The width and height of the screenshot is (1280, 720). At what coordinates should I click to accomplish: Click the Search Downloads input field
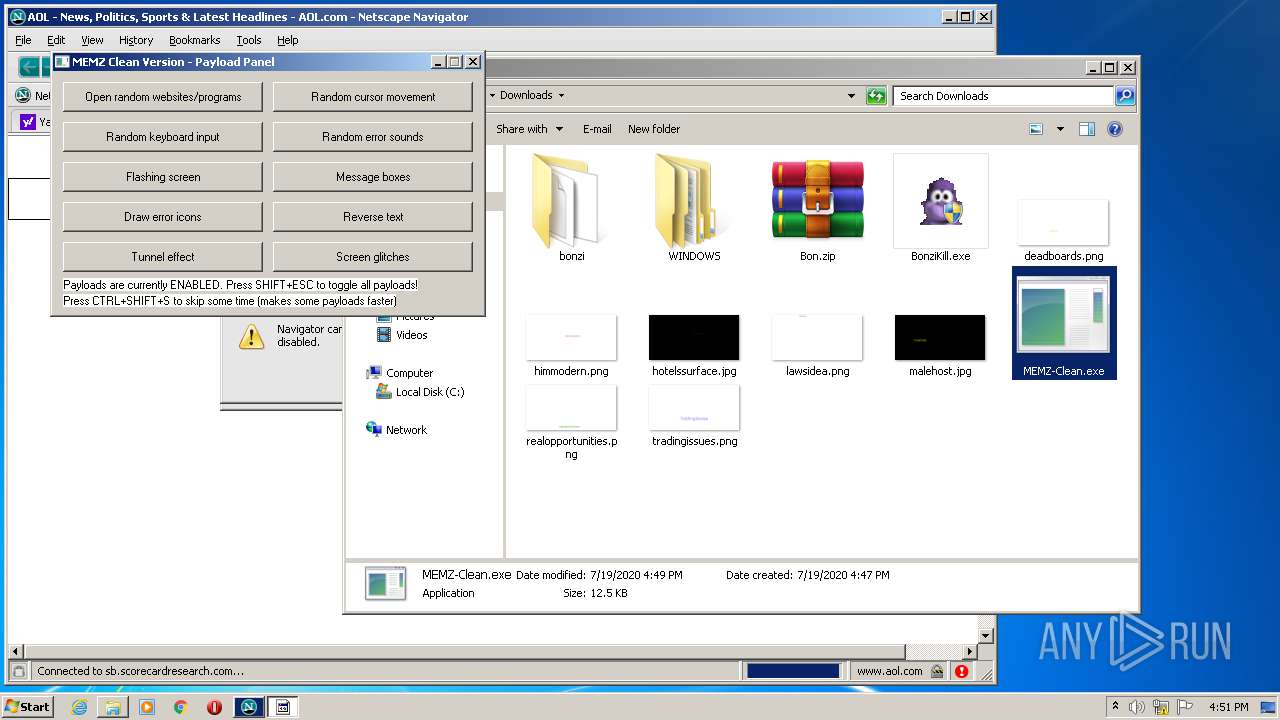tap(1003, 96)
